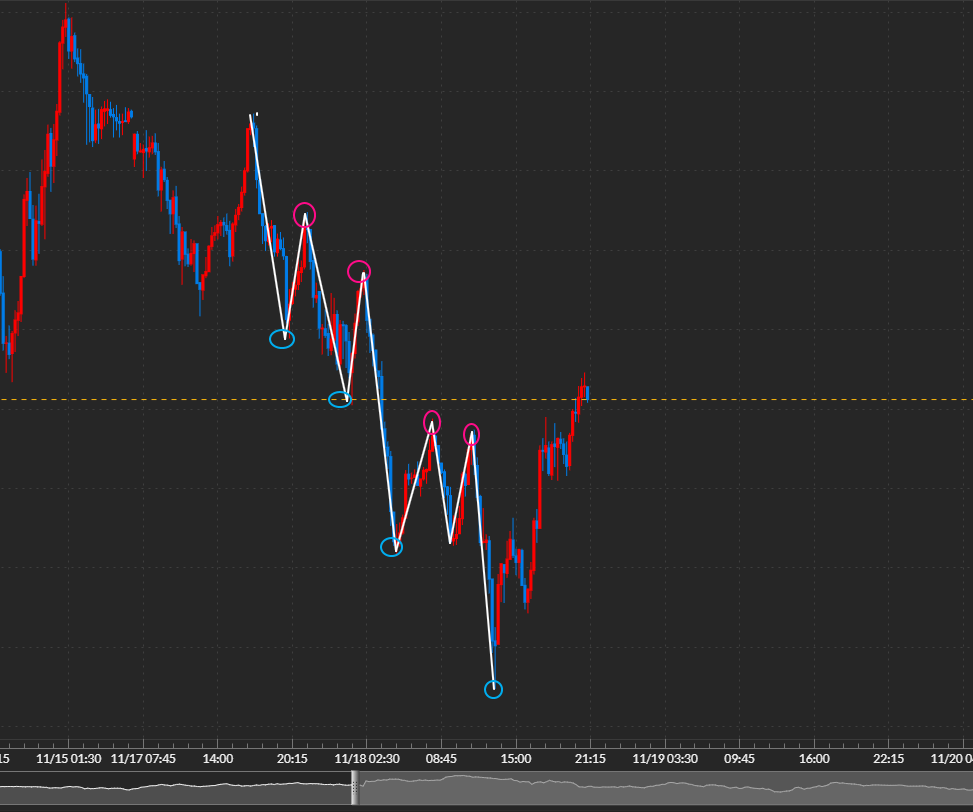Select the lowest blue circle on the chart
Viewport: 973px width, 812px height.
point(493,689)
